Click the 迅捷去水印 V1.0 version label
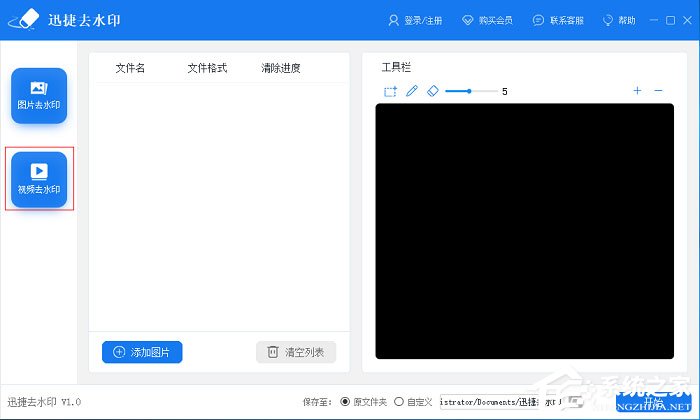Screen dimensions: 700x420 (44, 402)
